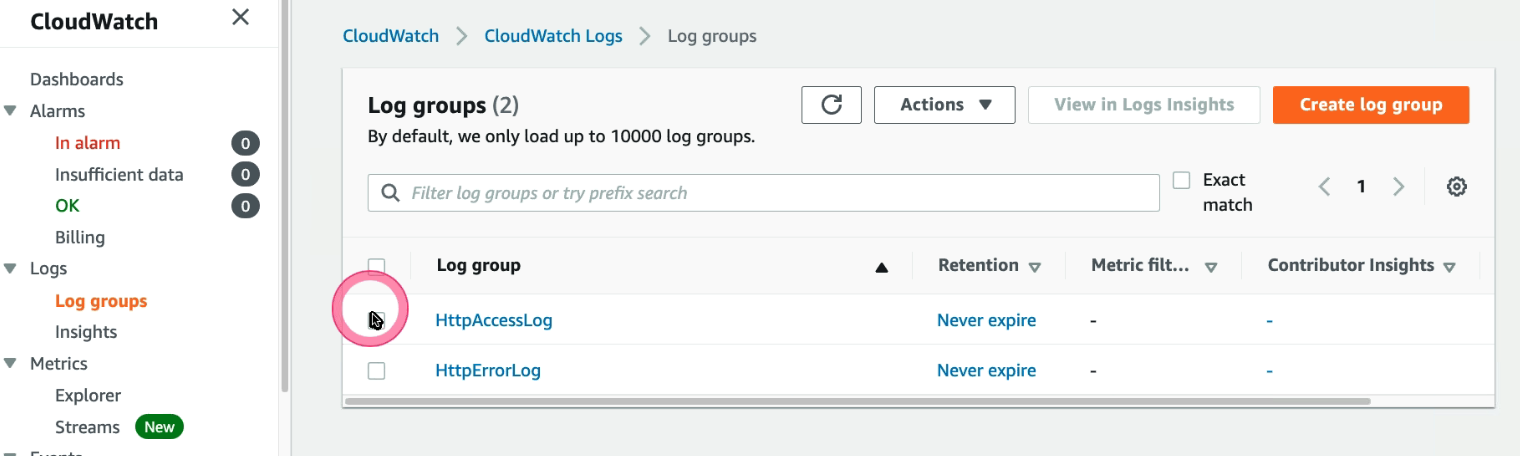Click the Contributor Insights column header
1520x456 pixels.
pyautogui.click(x=1351, y=266)
